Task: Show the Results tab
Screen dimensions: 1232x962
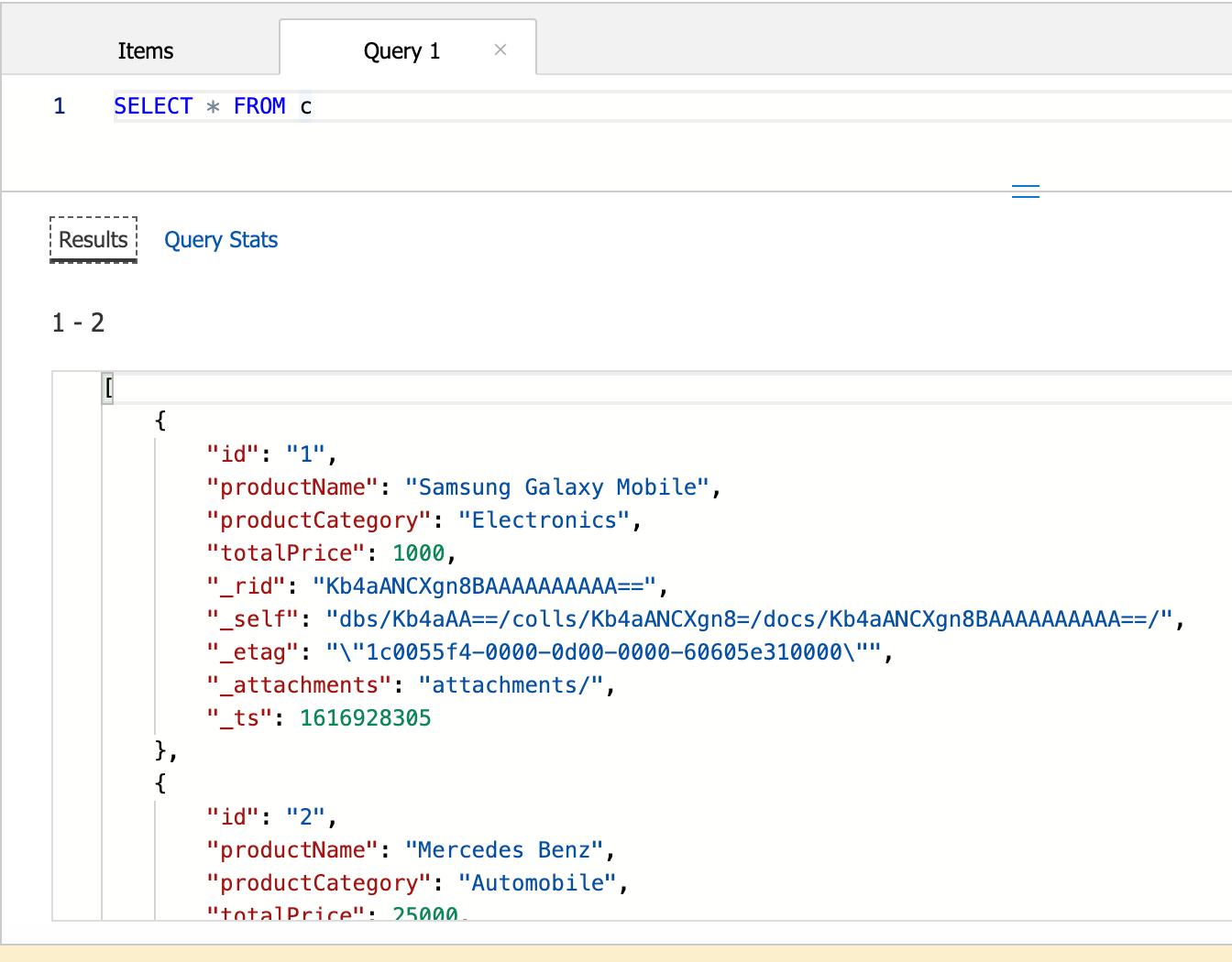Action: click(93, 240)
